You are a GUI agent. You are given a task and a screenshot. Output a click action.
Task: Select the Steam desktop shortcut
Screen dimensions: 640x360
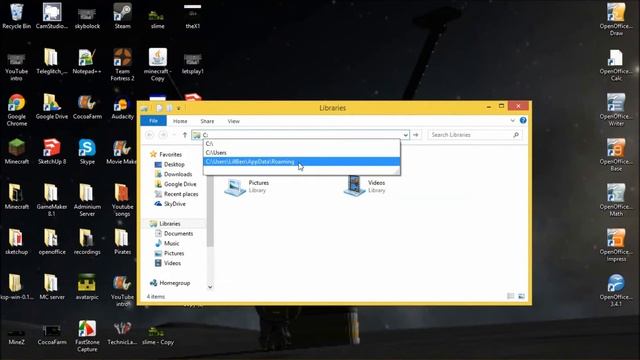point(122,16)
